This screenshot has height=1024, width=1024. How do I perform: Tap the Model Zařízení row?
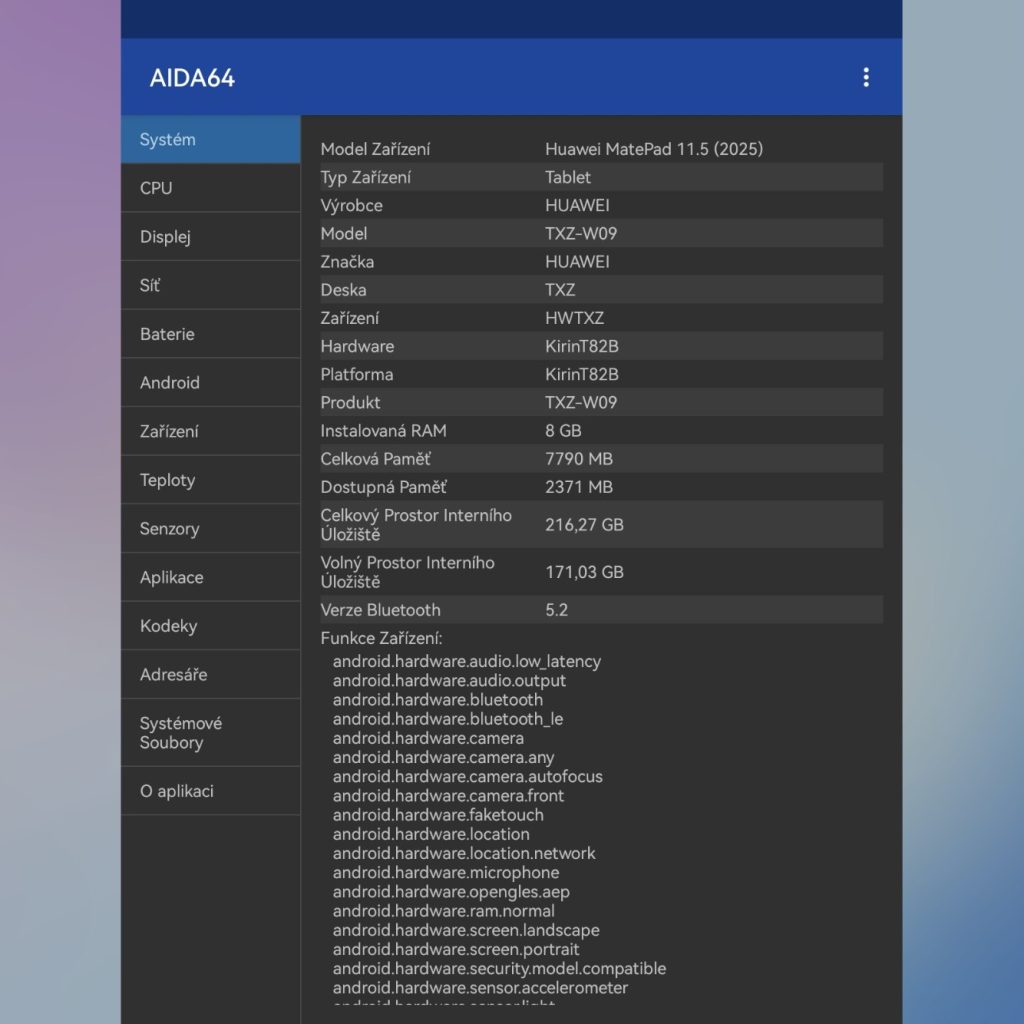tap(600, 149)
